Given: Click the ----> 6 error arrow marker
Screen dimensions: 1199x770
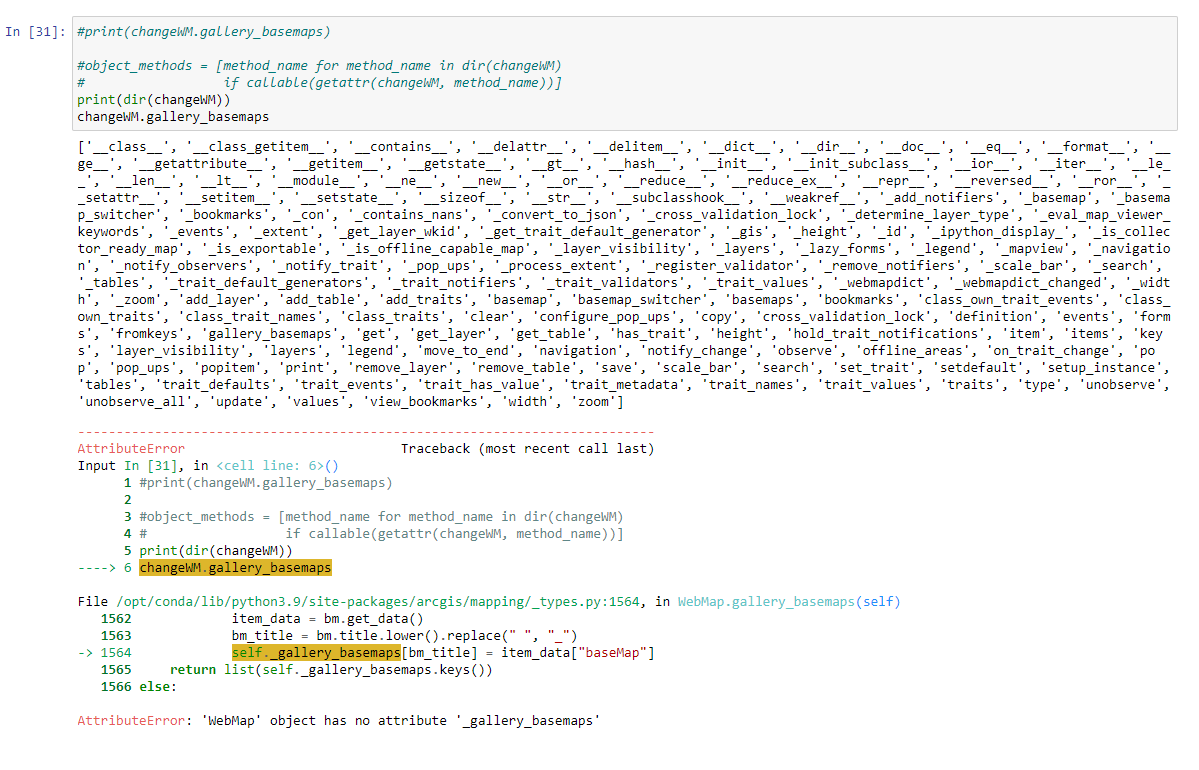Looking at the screenshot, I should [106, 567].
